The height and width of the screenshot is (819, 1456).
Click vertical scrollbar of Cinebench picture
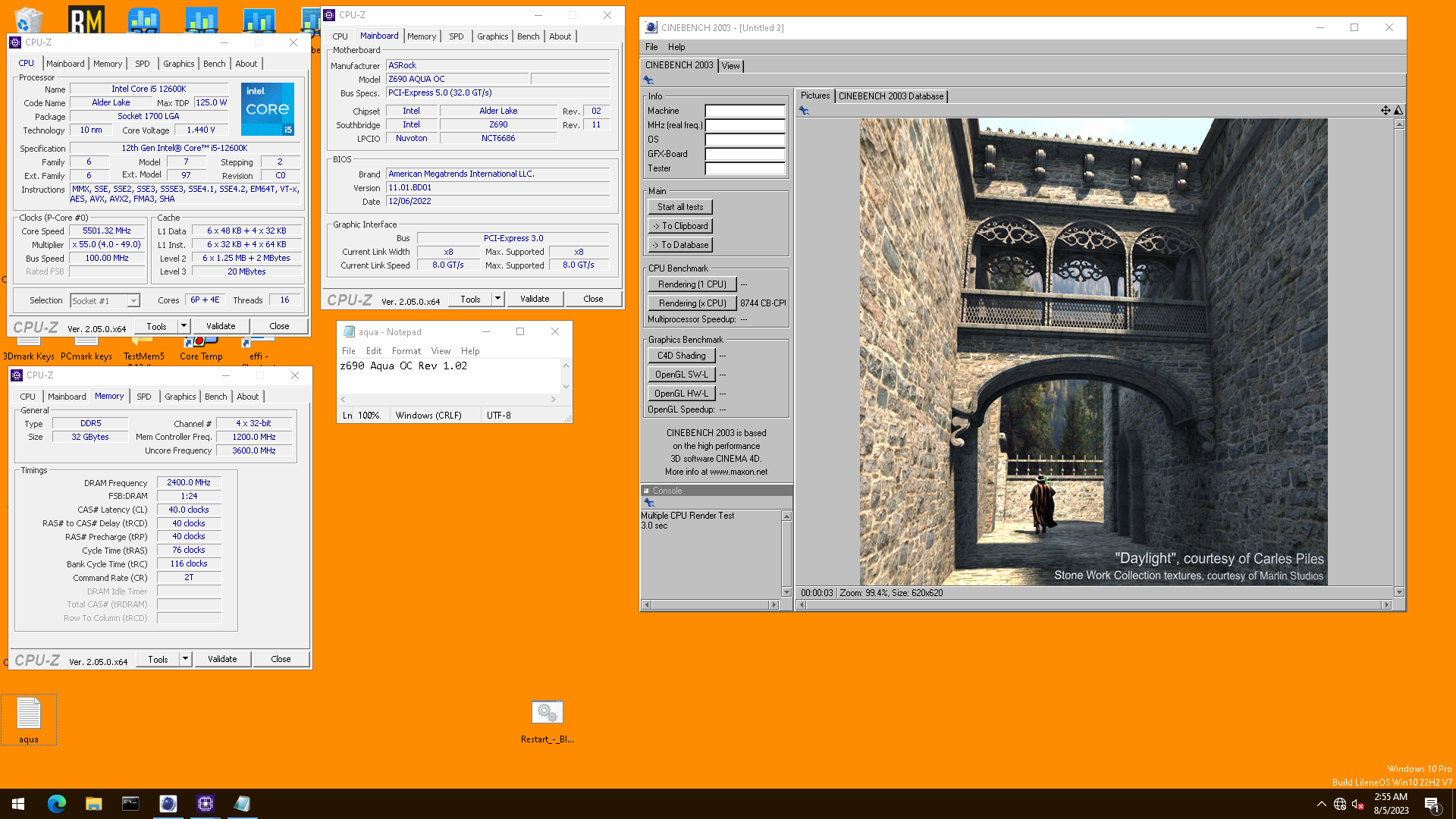[1399, 358]
